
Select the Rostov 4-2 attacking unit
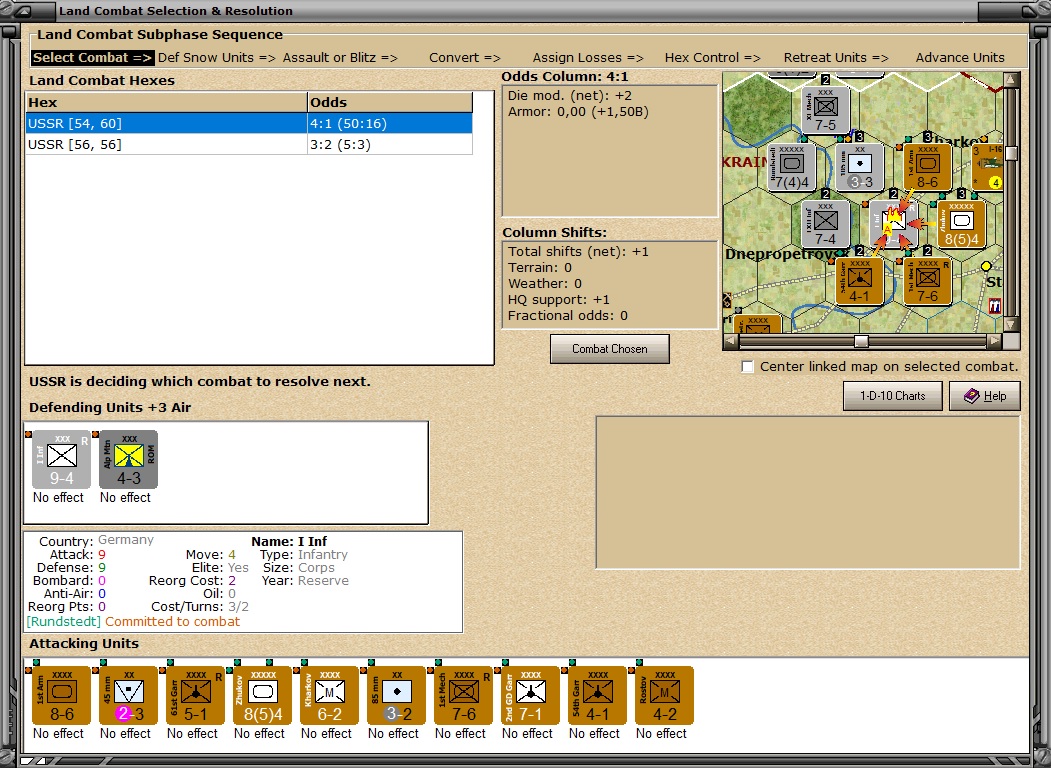tap(665, 695)
